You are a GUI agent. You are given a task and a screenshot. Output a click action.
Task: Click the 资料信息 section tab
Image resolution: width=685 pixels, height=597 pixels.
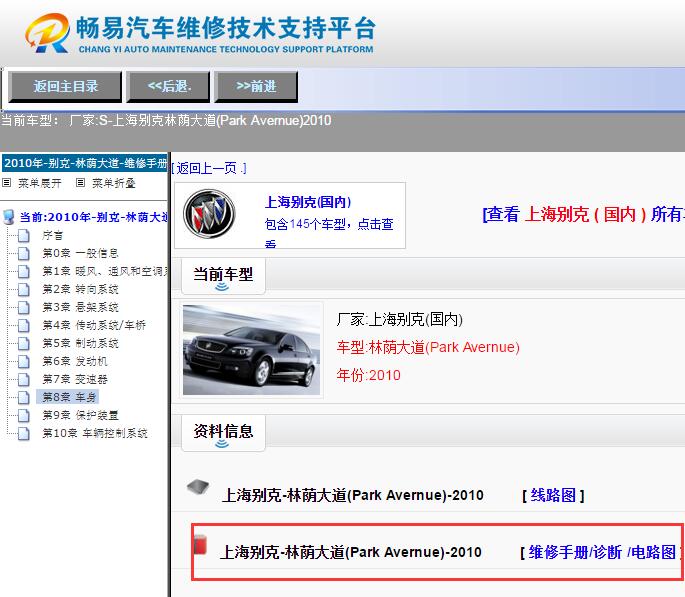click(x=223, y=433)
